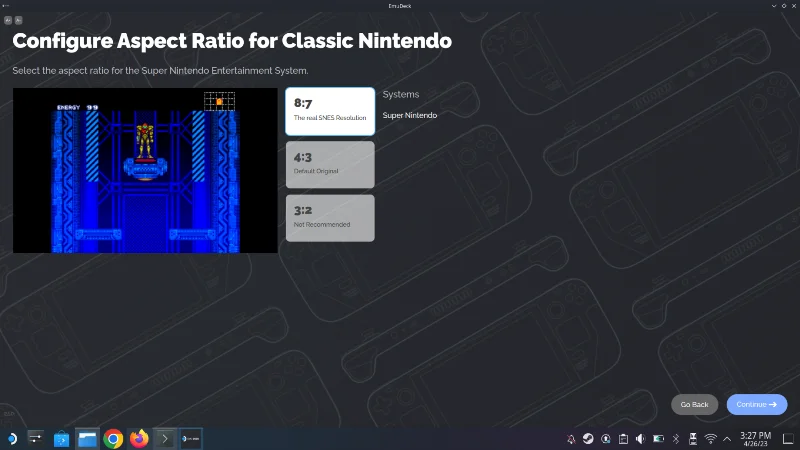Open the clipboard tray icon

coord(623,439)
